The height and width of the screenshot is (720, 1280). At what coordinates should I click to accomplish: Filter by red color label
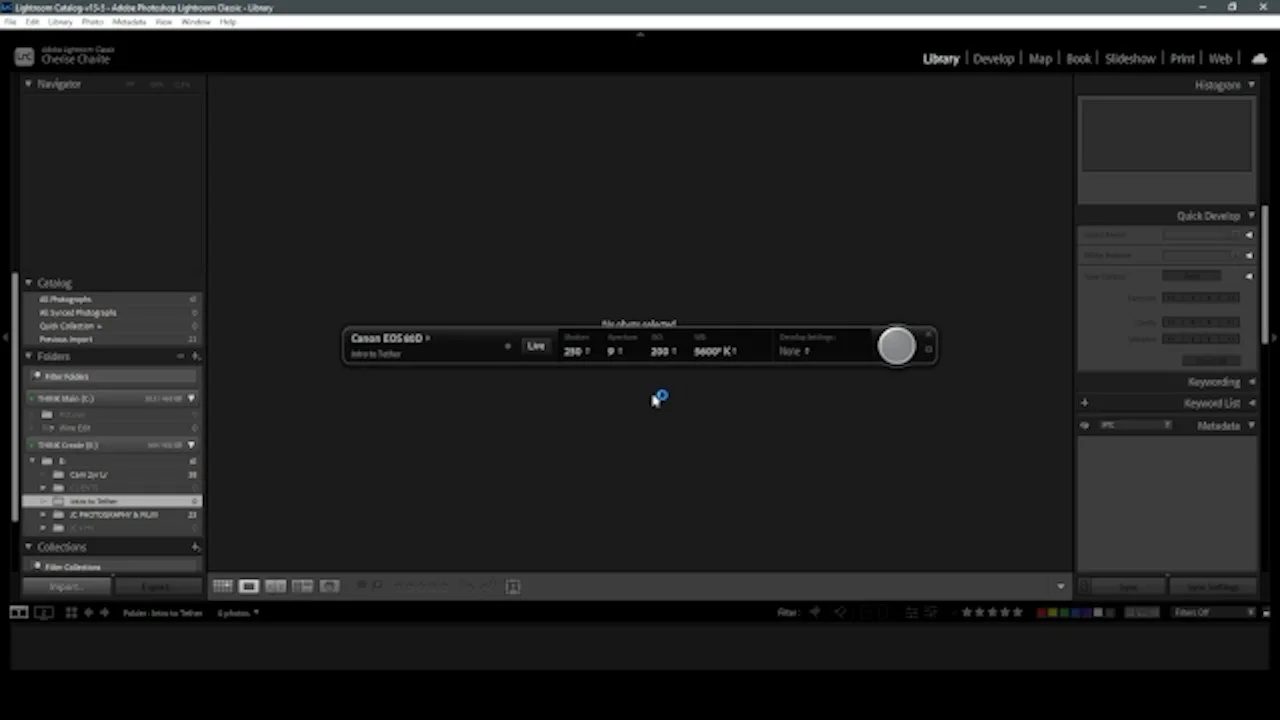[x=1043, y=612]
